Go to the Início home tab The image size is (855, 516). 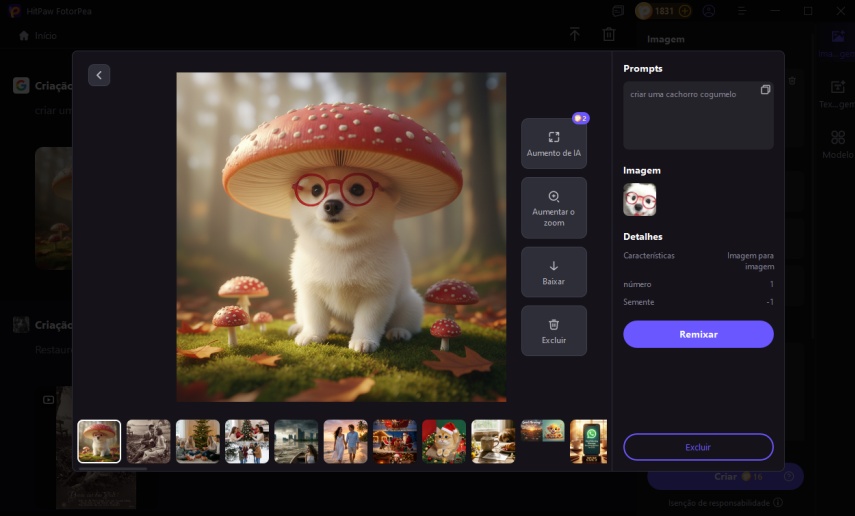click(38, 35)
